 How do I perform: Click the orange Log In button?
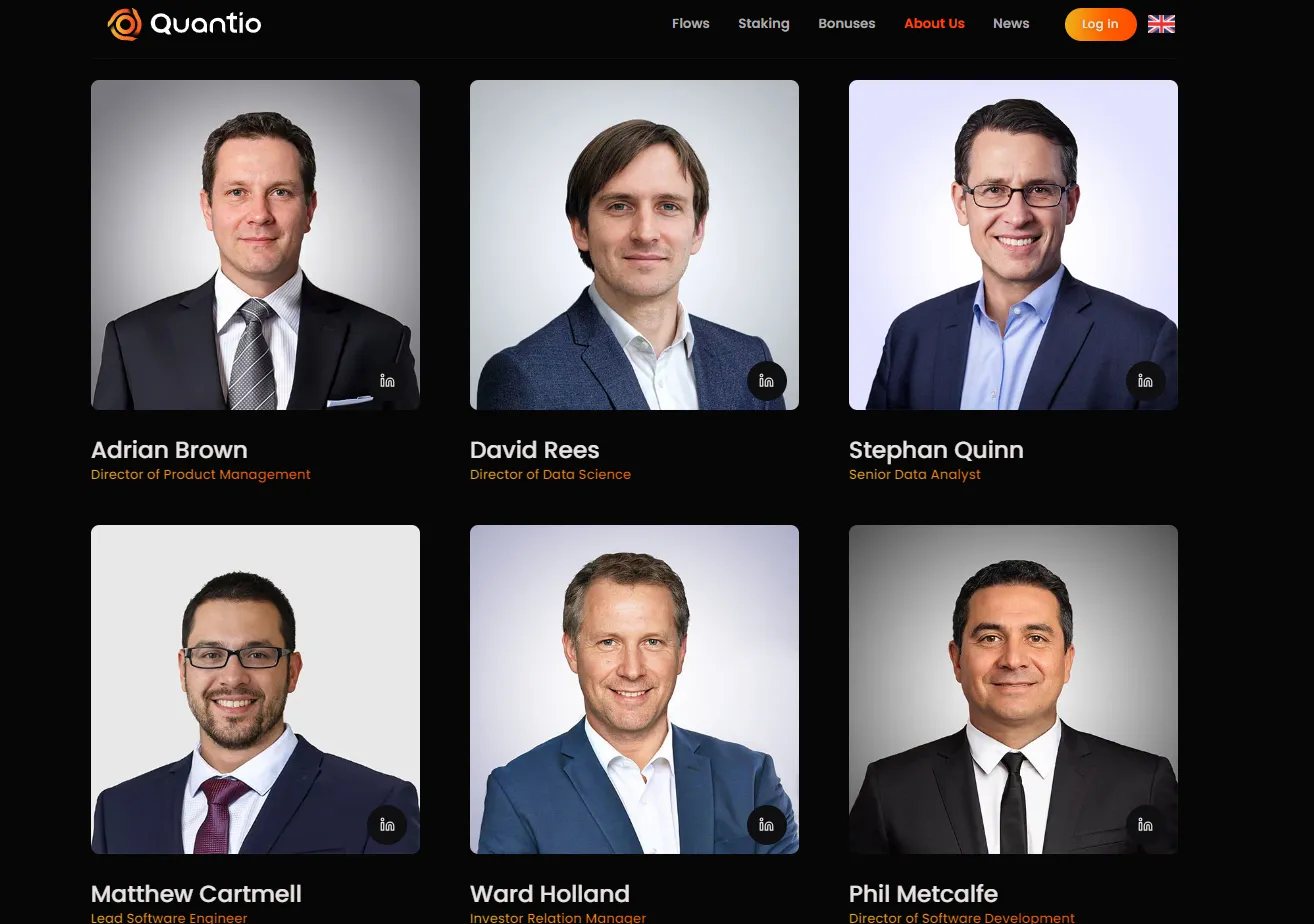pyautogui.click(x=1100, y=24)
